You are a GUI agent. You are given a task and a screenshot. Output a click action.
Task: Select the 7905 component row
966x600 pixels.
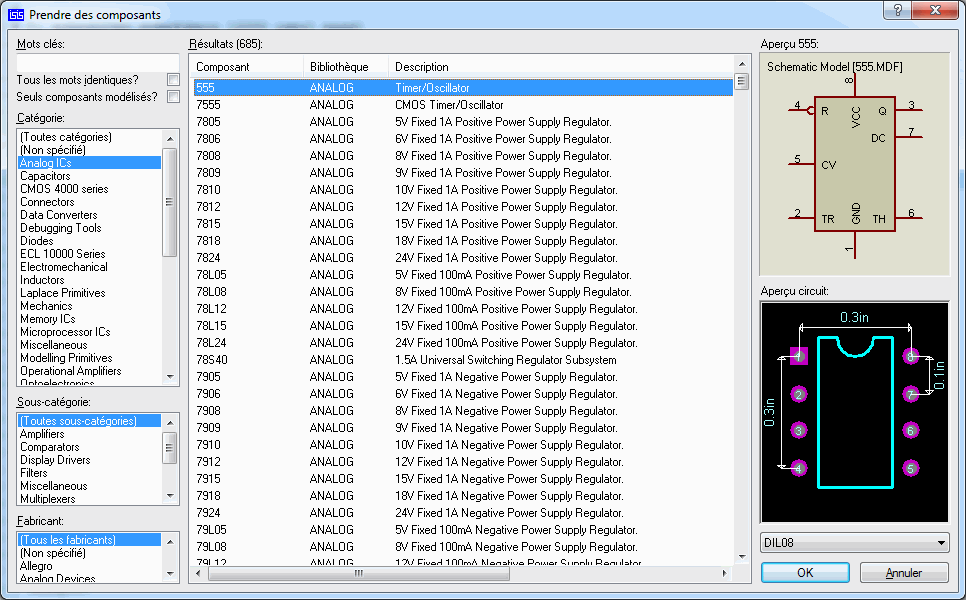[x=463, y=377]
